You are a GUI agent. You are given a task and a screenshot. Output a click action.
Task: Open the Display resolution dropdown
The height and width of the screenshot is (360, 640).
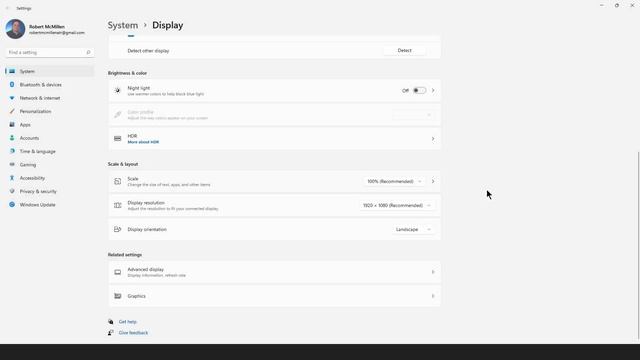(x=396, y=205)
